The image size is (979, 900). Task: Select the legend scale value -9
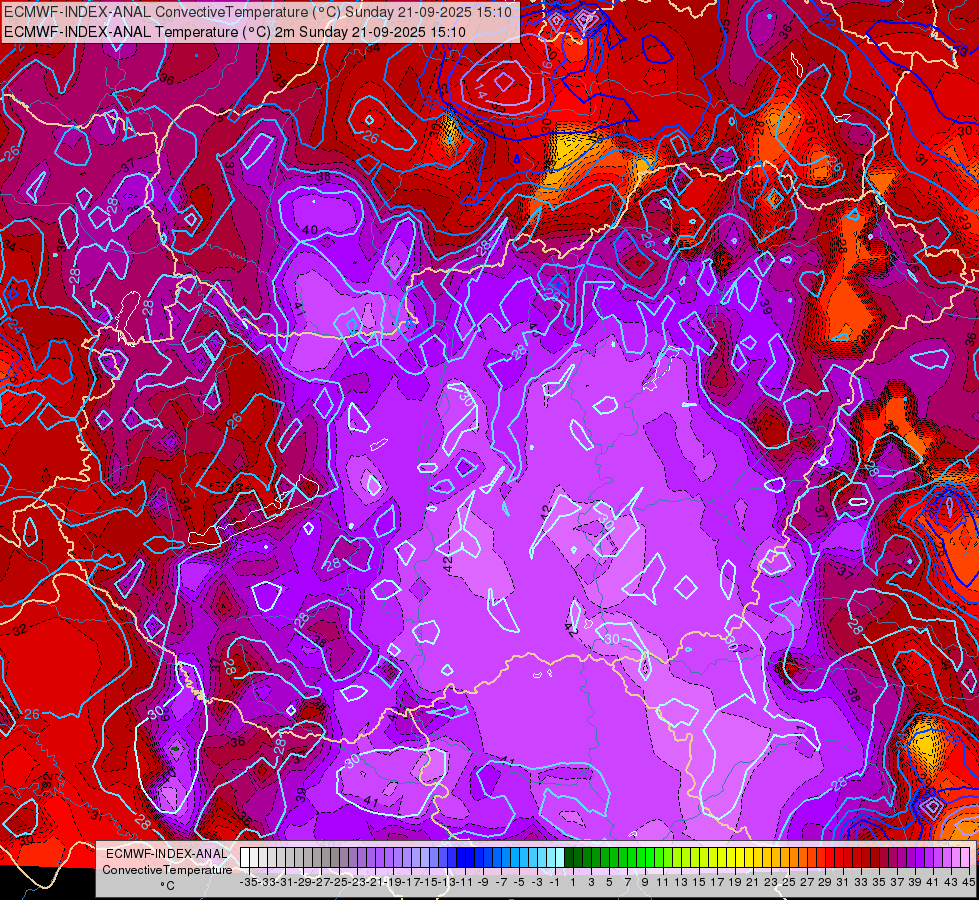click(x=483, y=883)
